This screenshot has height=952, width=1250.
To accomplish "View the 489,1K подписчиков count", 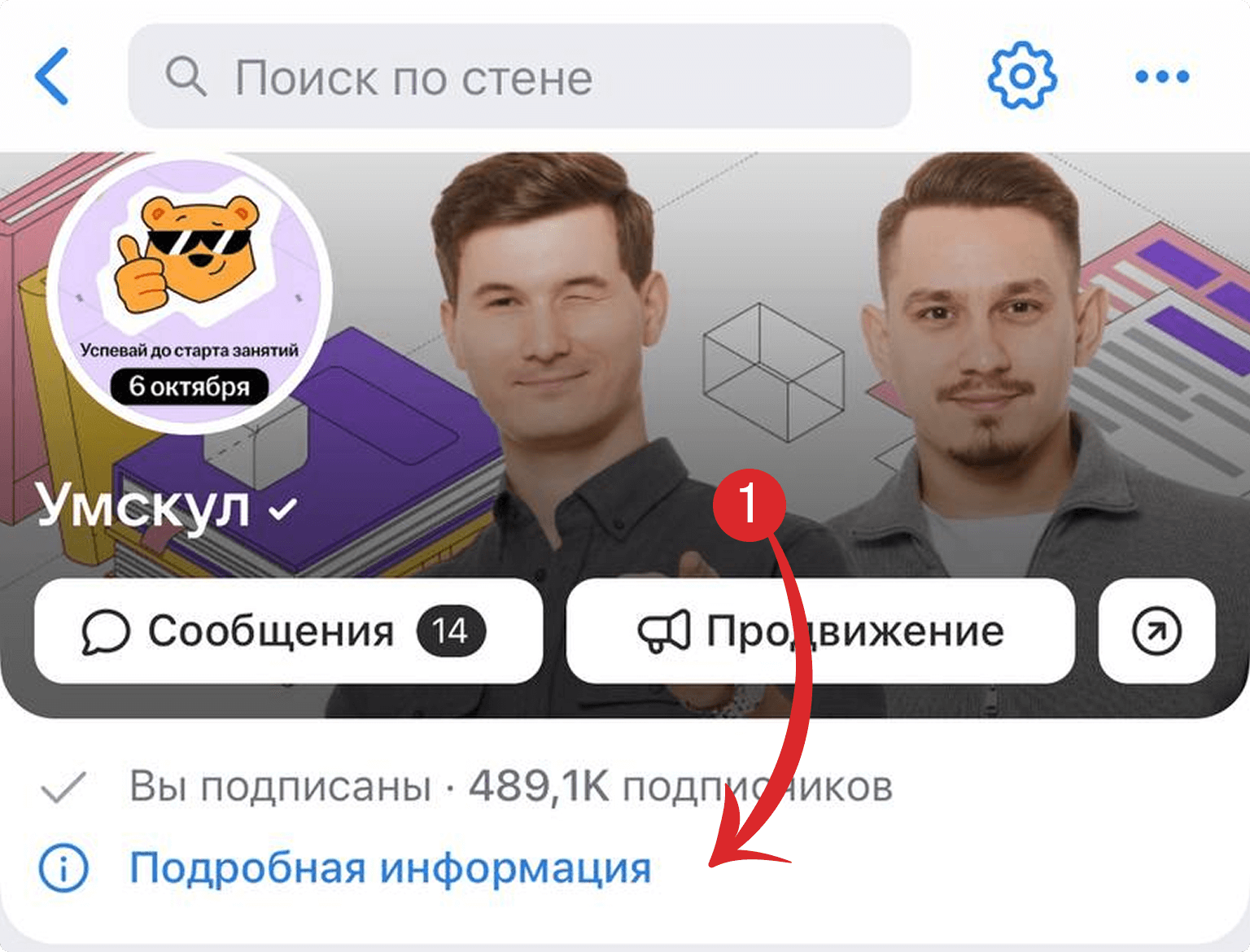I will coord(680,787).
